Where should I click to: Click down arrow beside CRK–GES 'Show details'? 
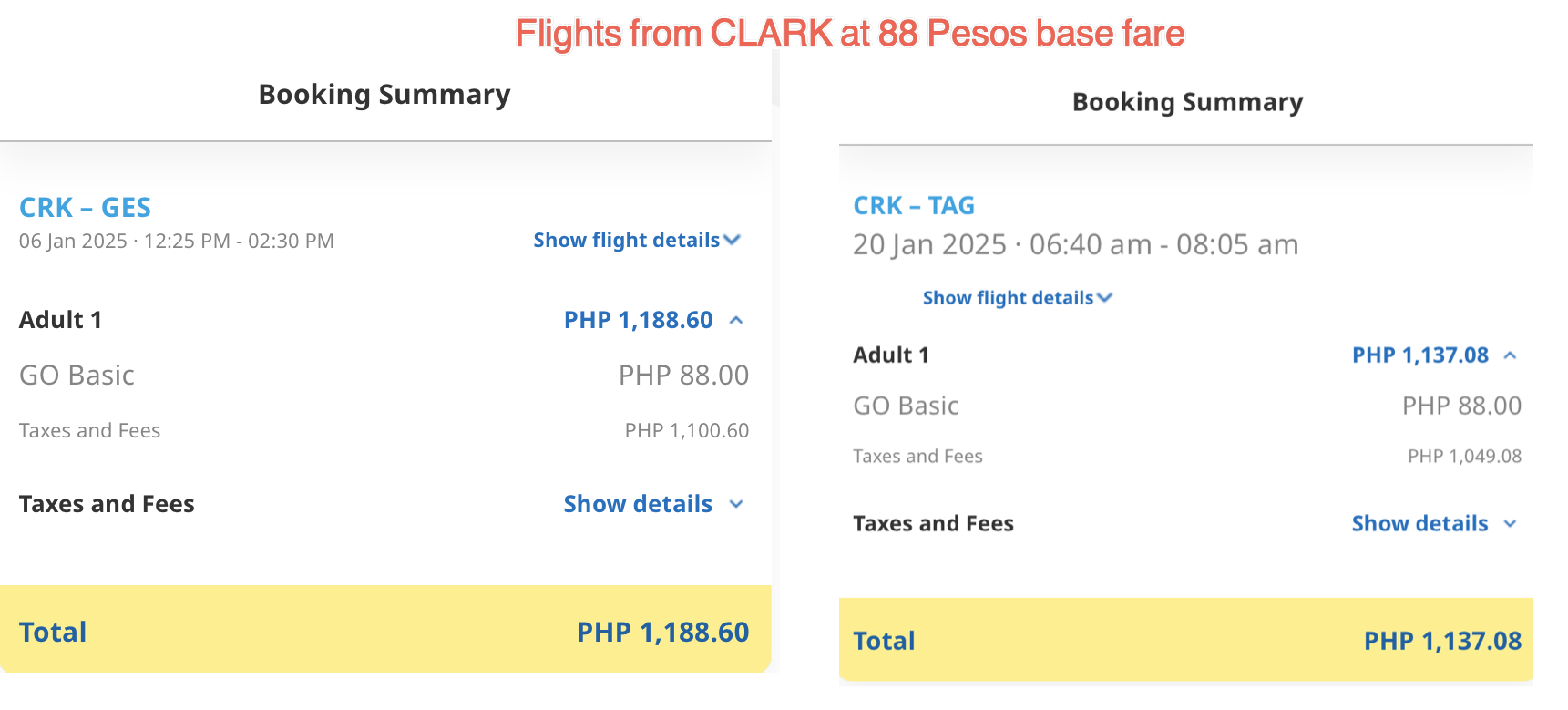[x=737, y=505]
